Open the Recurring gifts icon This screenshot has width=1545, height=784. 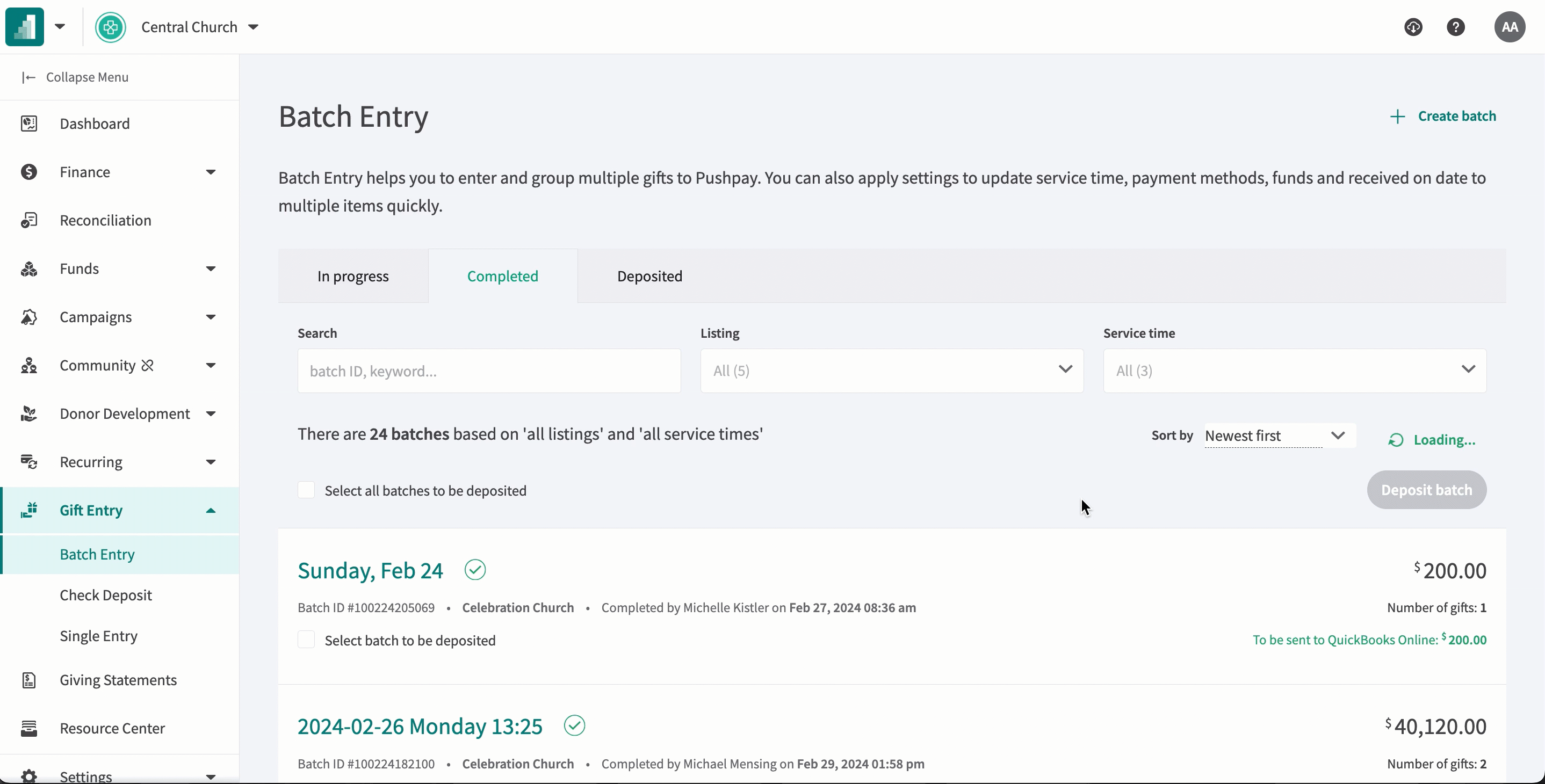28,461
